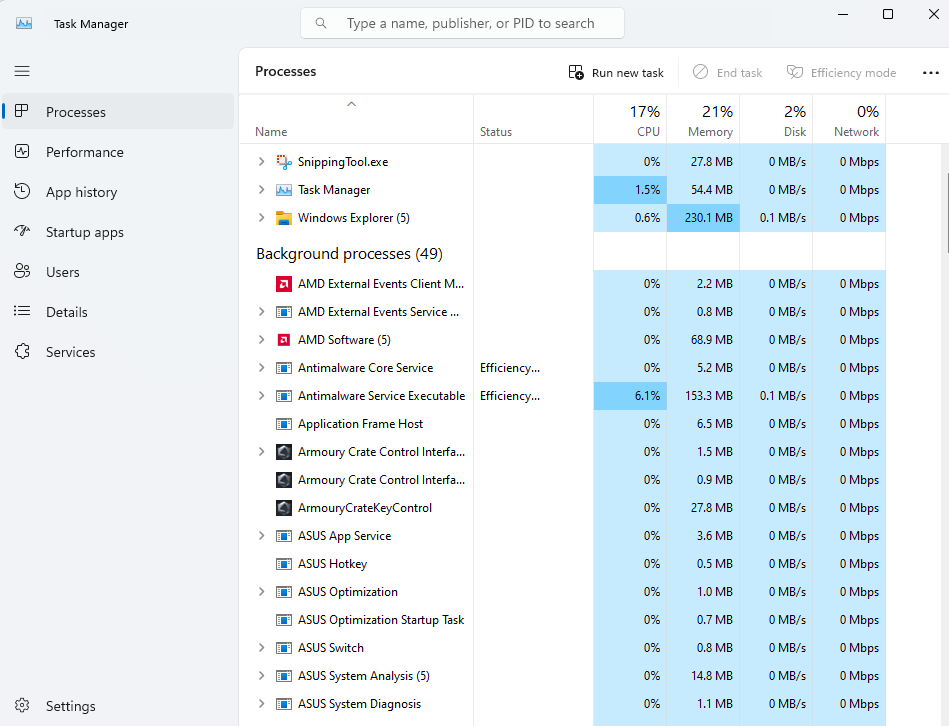The image size is (949, 726).
Task: Expand the SnippingTool.exe process row
Action: pos(261,162)
